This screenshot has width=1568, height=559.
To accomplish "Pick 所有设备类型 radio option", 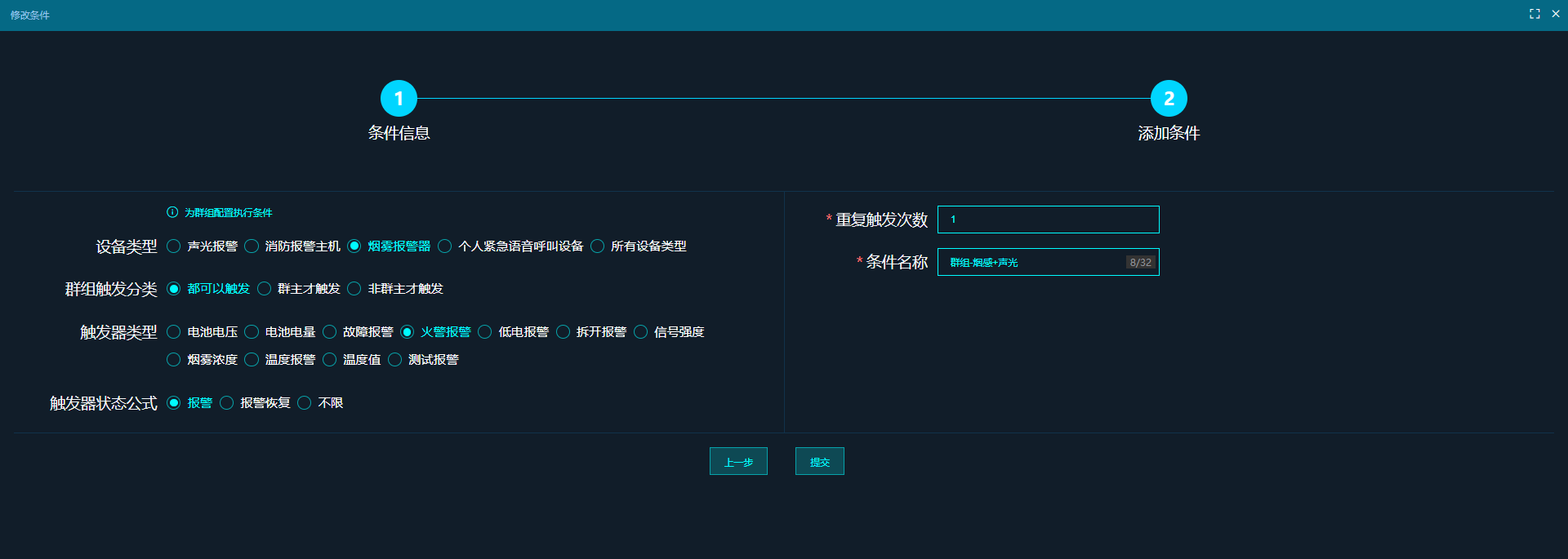I will pos(598,246).
